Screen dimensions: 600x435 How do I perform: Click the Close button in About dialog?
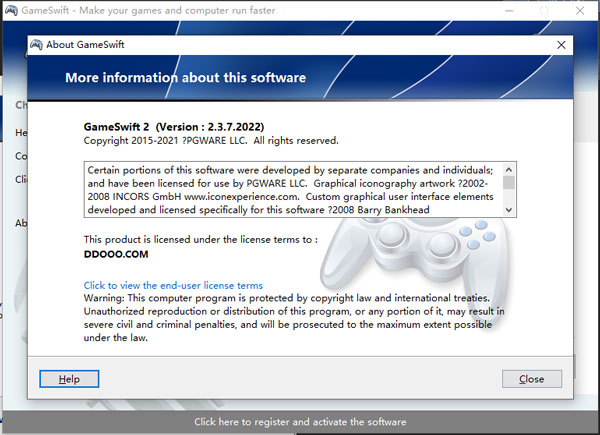[x=532, y=379]
